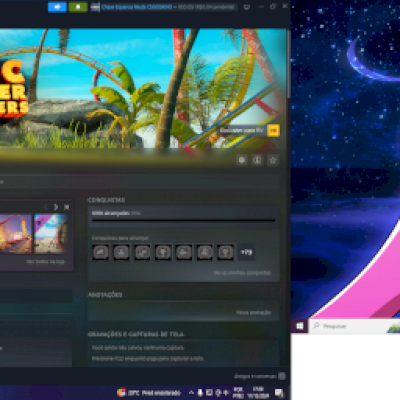Select the sixth locked achievement icon
This screenshot has width=400, height=400.
tap(205, 252)
